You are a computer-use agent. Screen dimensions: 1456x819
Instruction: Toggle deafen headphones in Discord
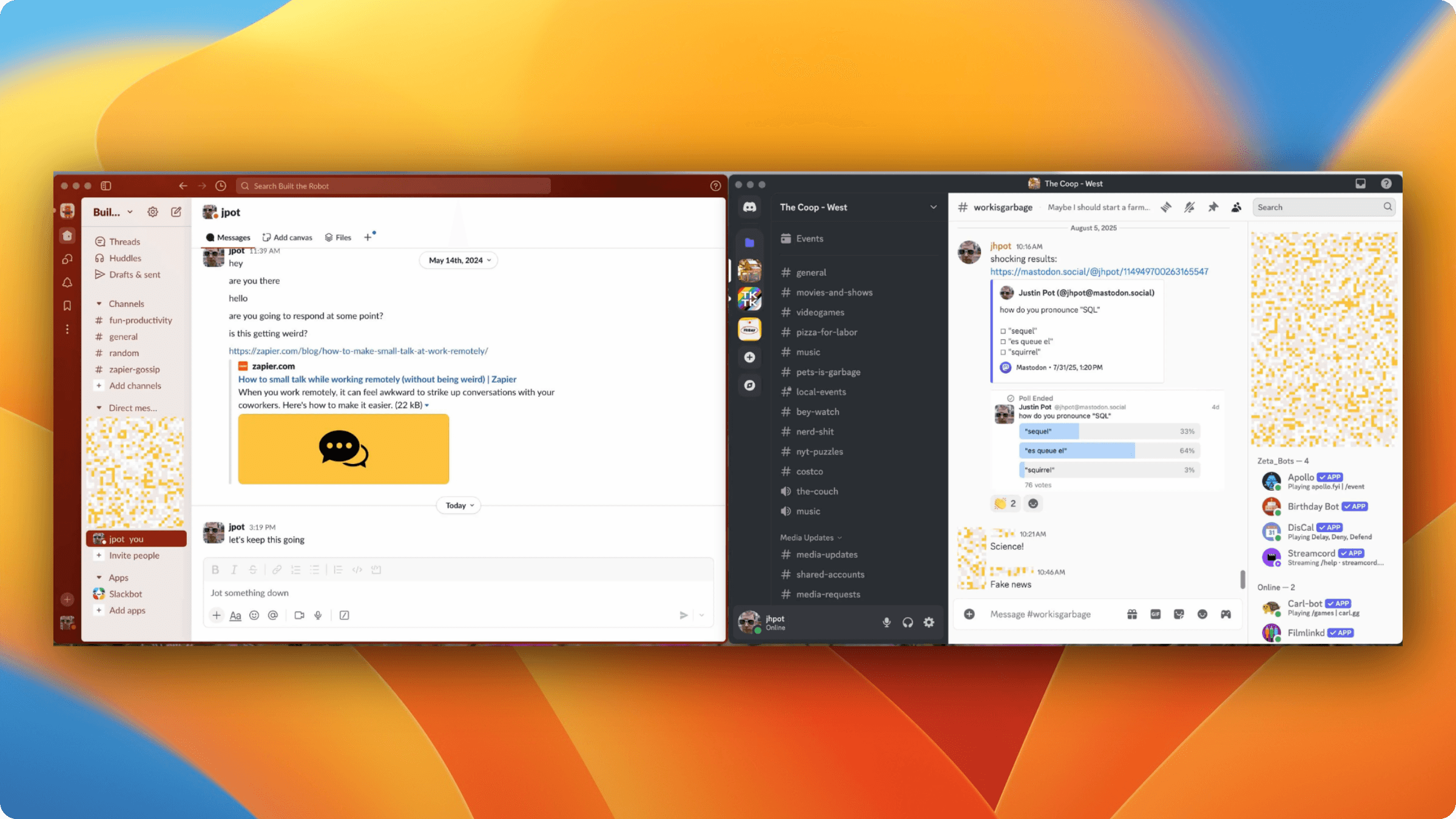[908, 622]
